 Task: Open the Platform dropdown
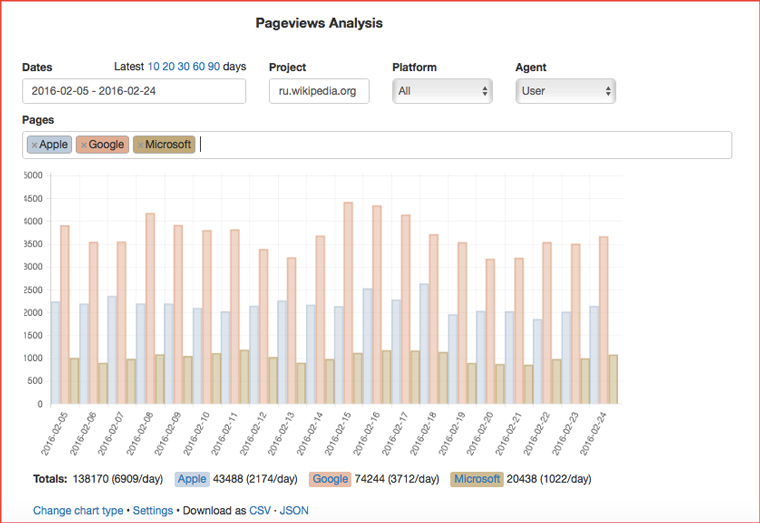(x=442, y=91)
